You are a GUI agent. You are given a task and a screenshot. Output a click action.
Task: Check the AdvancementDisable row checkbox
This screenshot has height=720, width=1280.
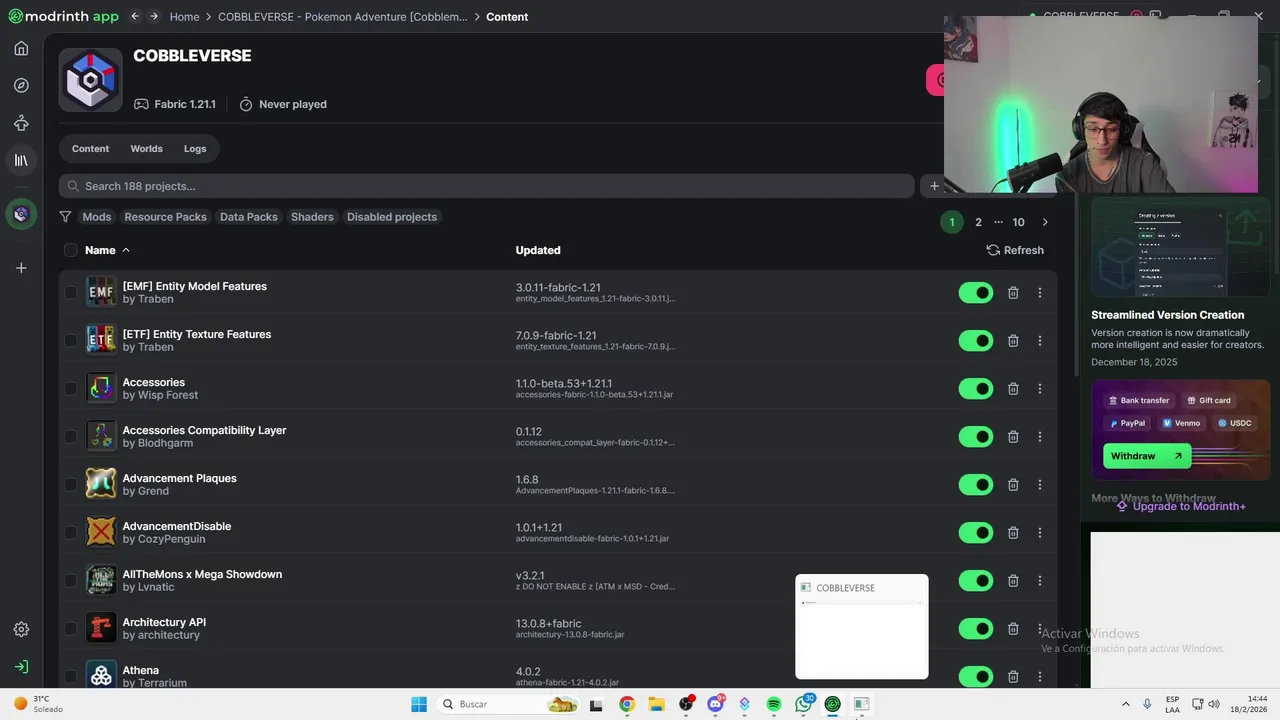[70, 532]
